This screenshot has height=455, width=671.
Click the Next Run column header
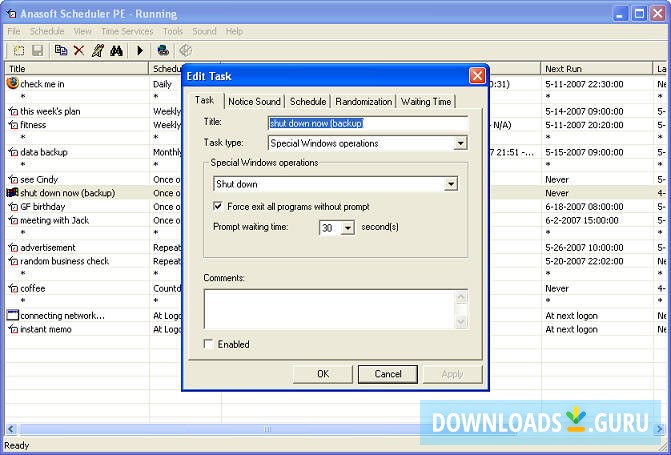pyautogui.click(x=597, y=68)
